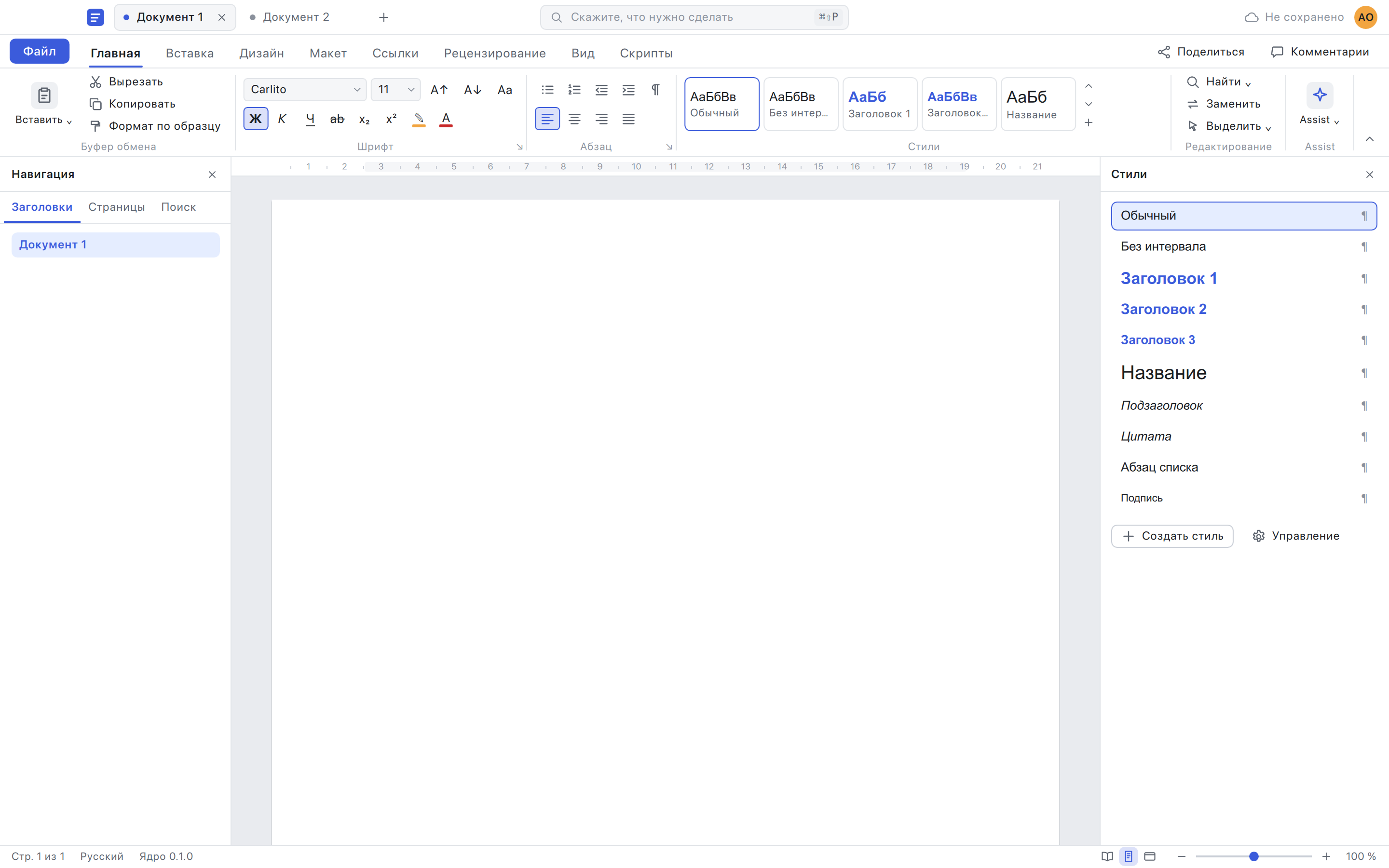Insert a numbered list
The height and width of the screenshot is (868, 1389).
574,90
